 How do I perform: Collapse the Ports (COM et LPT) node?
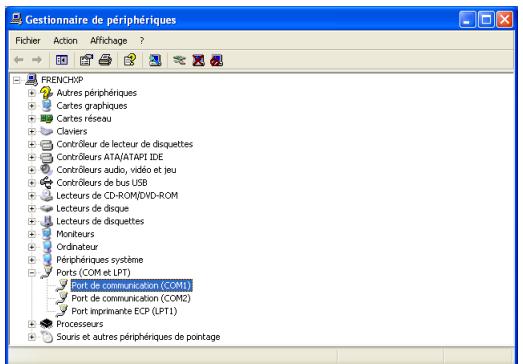point(32,273)
